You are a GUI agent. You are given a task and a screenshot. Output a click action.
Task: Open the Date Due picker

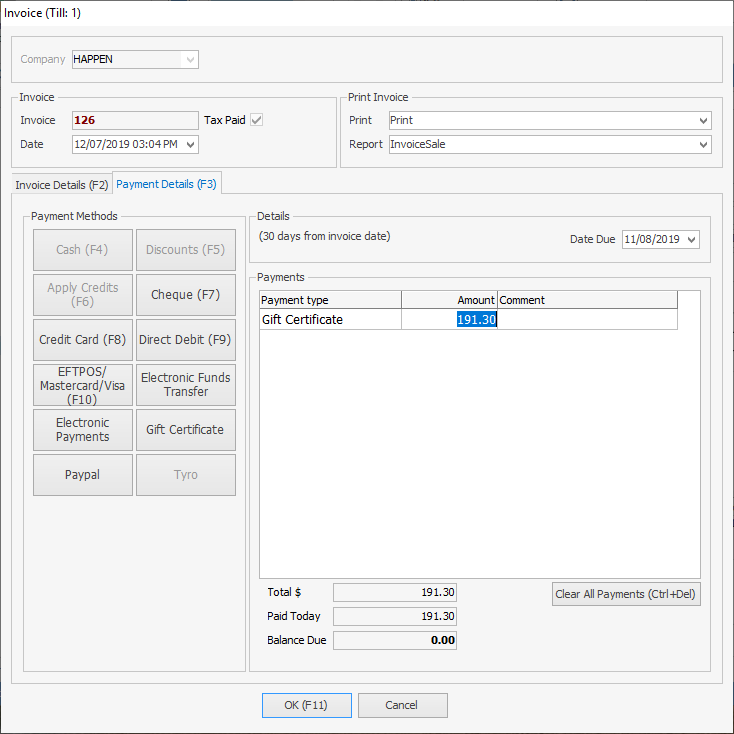click(x=692, y=240)
